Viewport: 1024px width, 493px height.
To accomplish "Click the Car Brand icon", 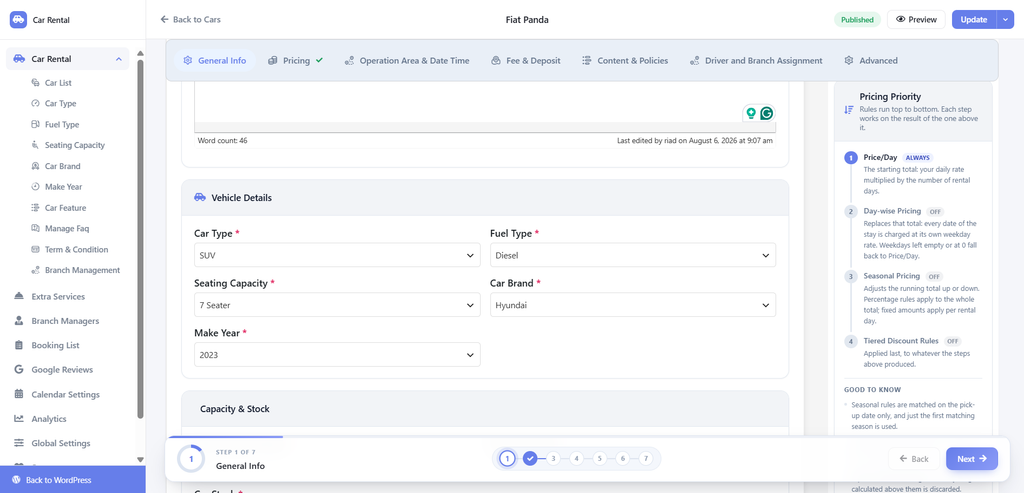I will pos(35,166).
